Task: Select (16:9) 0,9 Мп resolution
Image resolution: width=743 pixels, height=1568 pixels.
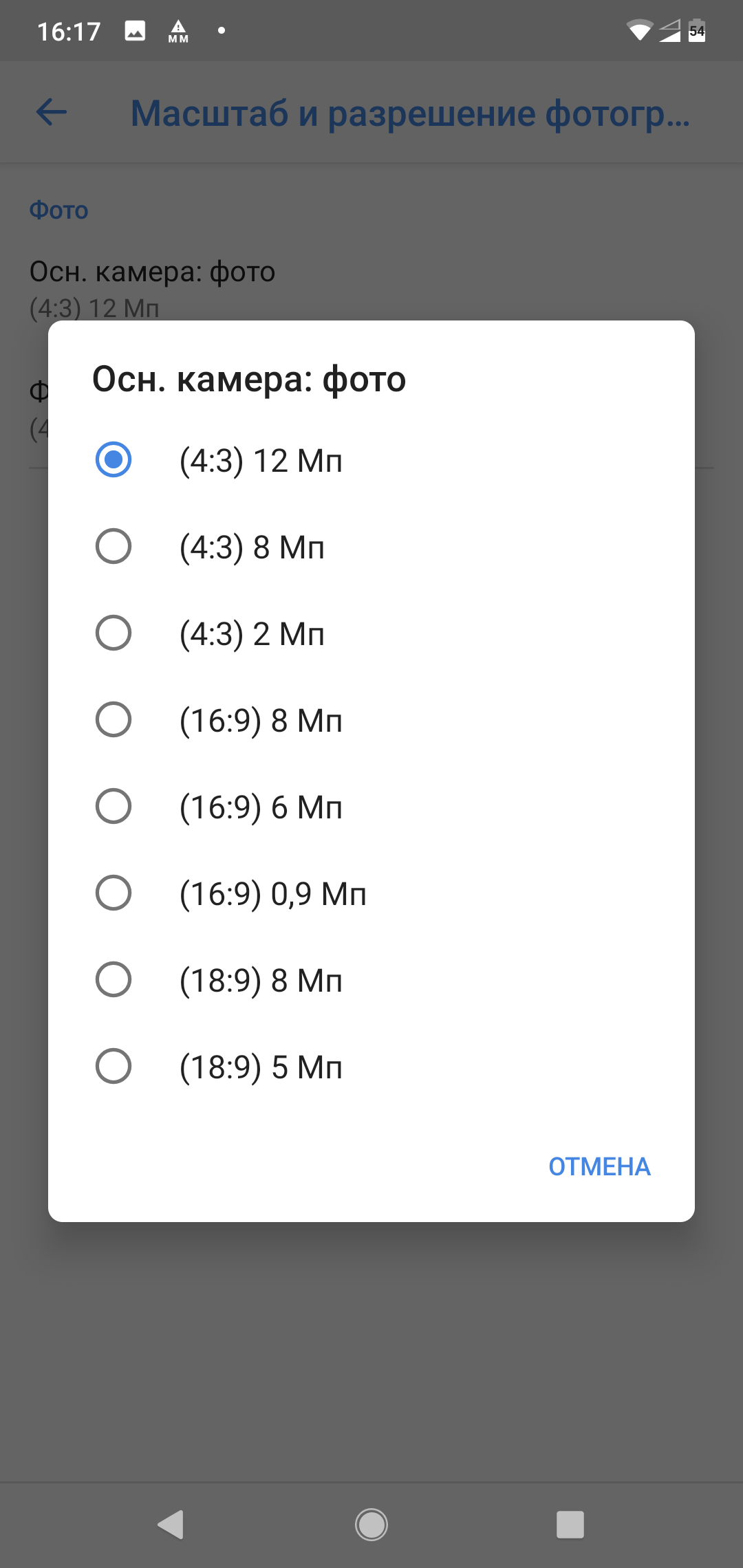Action: tap(114, 893)
